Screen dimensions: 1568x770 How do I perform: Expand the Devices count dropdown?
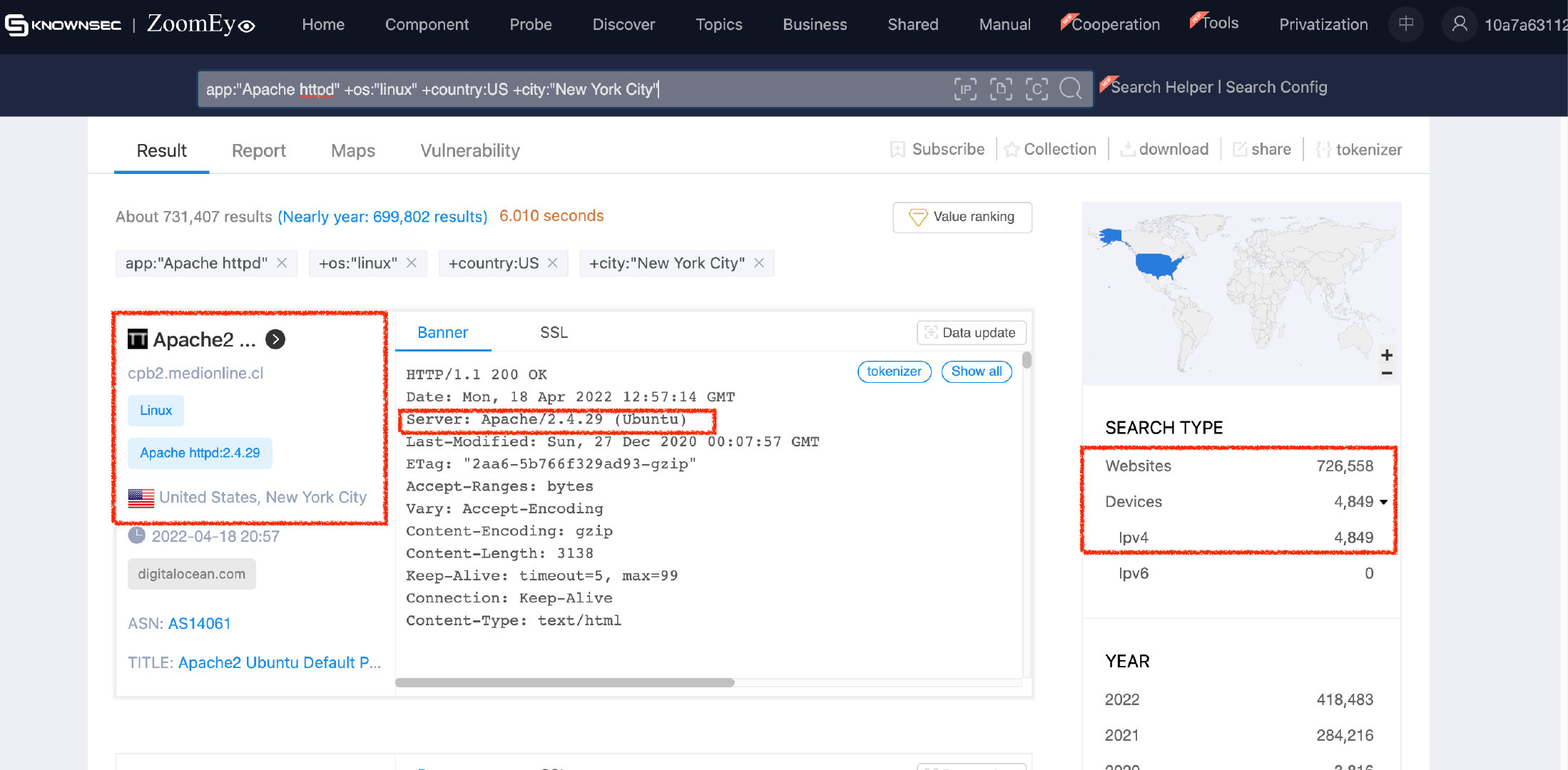point(1383,502)
